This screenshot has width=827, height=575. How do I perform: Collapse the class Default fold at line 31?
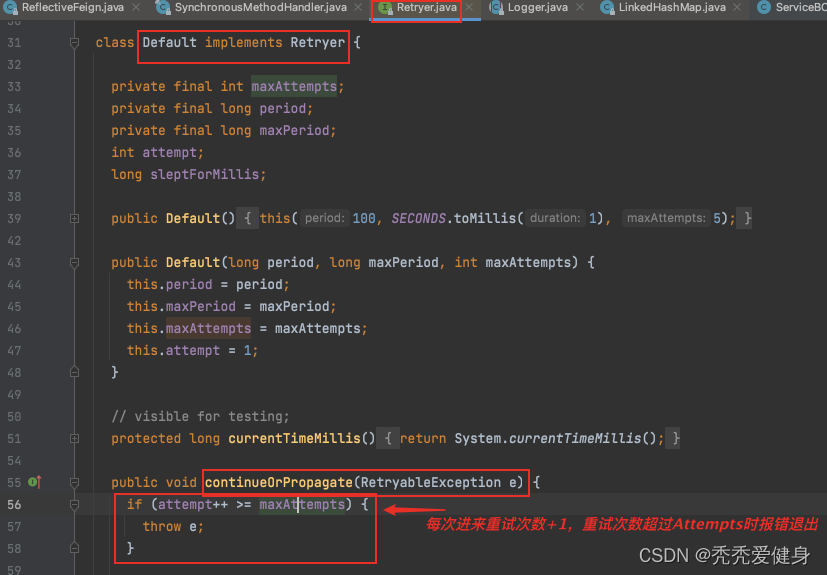coord(74,43)
